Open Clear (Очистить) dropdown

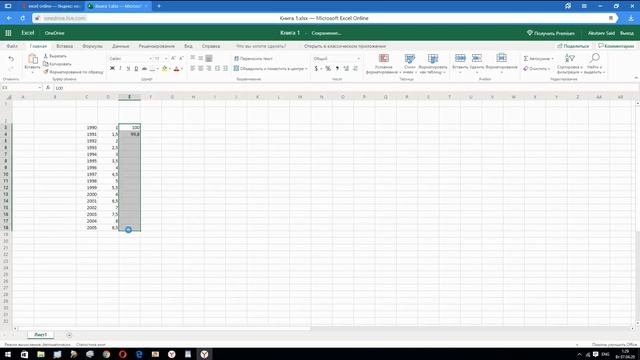pyautogui.click(x=536, y=69)
